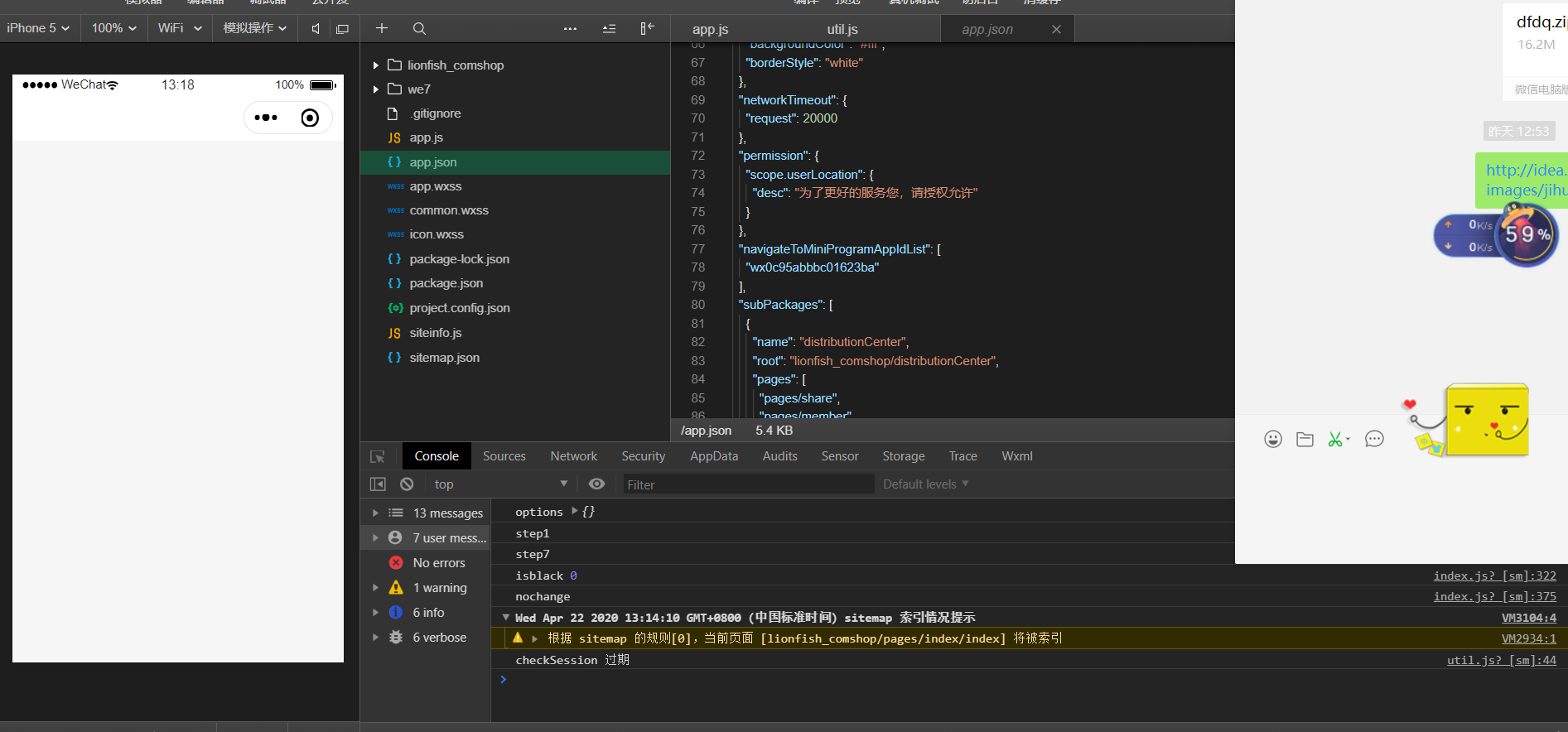The width and height of the screenshot is (1568, 732).
Task: Switch to the util.js editor tab
Action: (x=842, y=29)
